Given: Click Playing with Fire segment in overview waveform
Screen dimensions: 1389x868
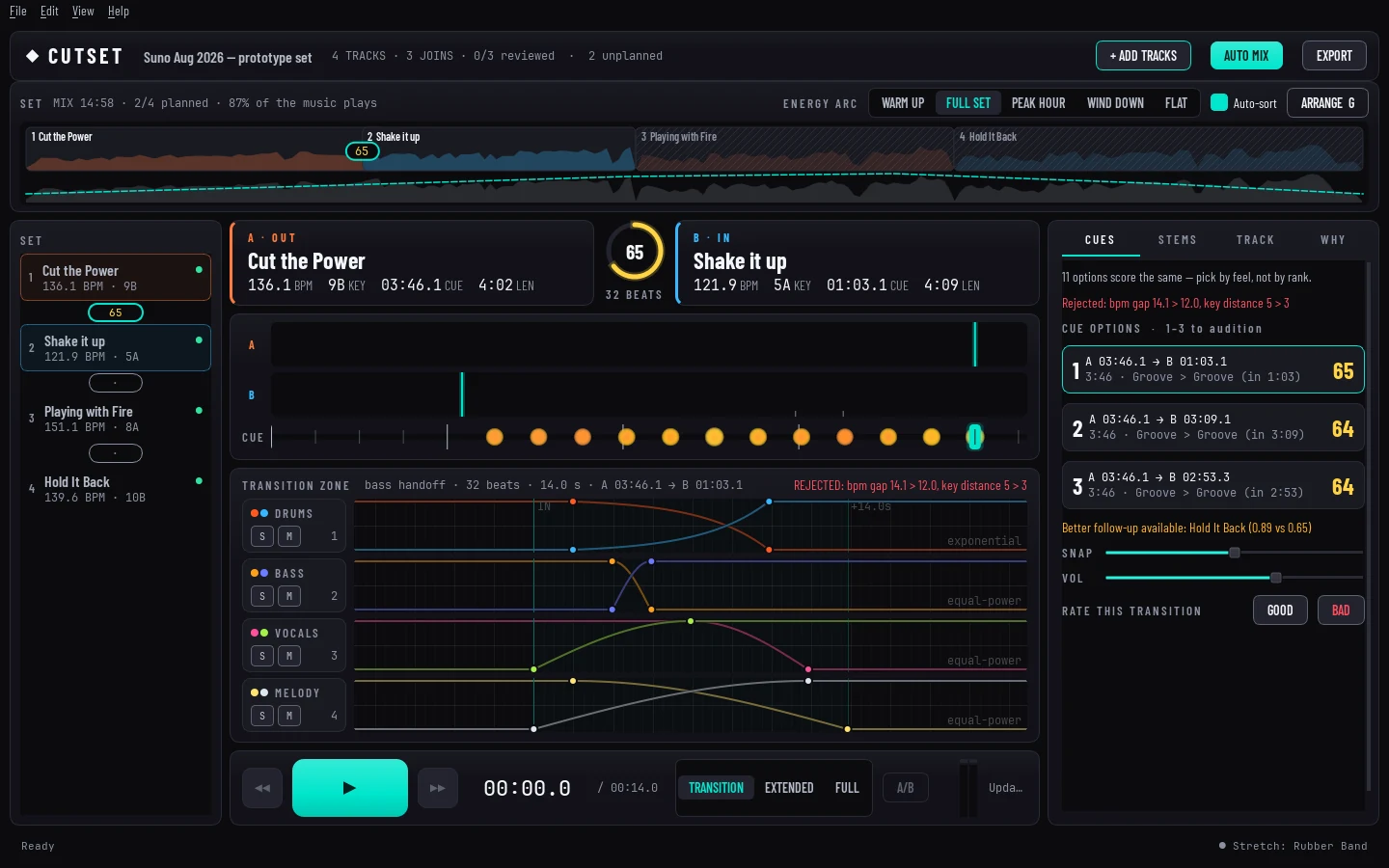Looking at the screenshot, I should pyautogui.click(x=795, y=149).
